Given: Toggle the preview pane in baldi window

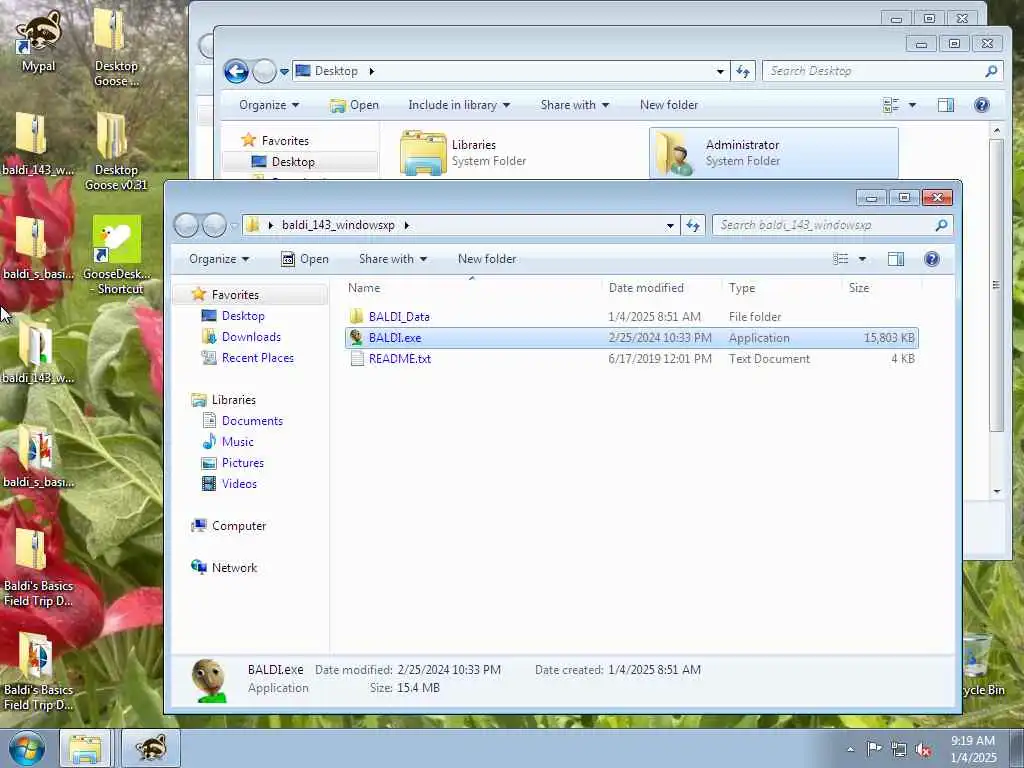Looking at the screenshot, I should point(895,259).
